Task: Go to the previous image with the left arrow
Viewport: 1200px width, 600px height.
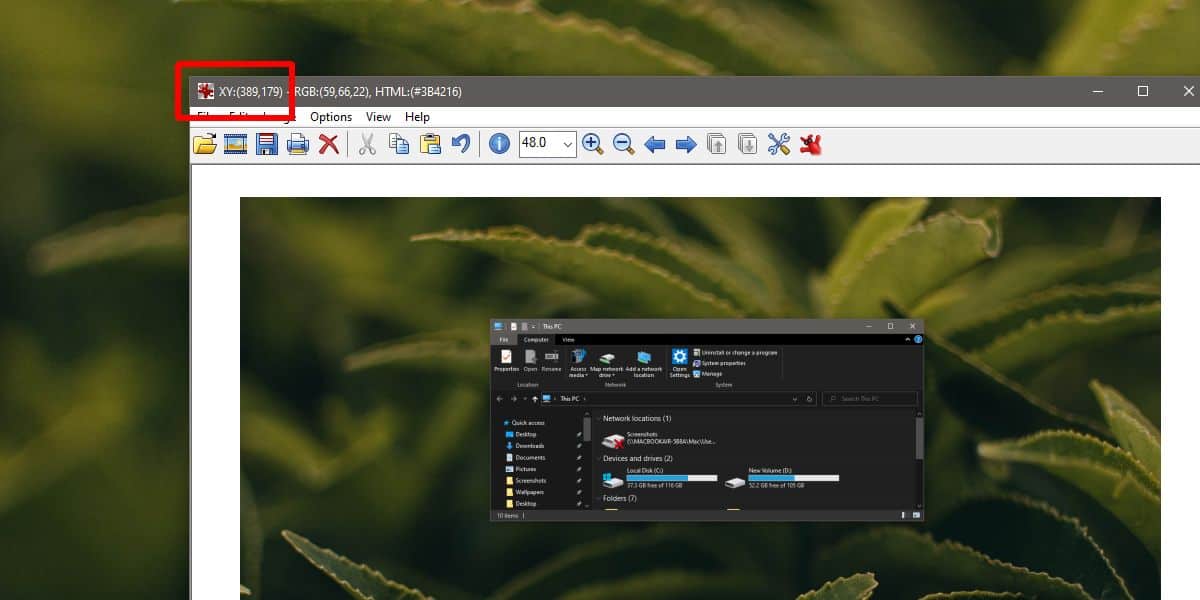Action: 655,145
